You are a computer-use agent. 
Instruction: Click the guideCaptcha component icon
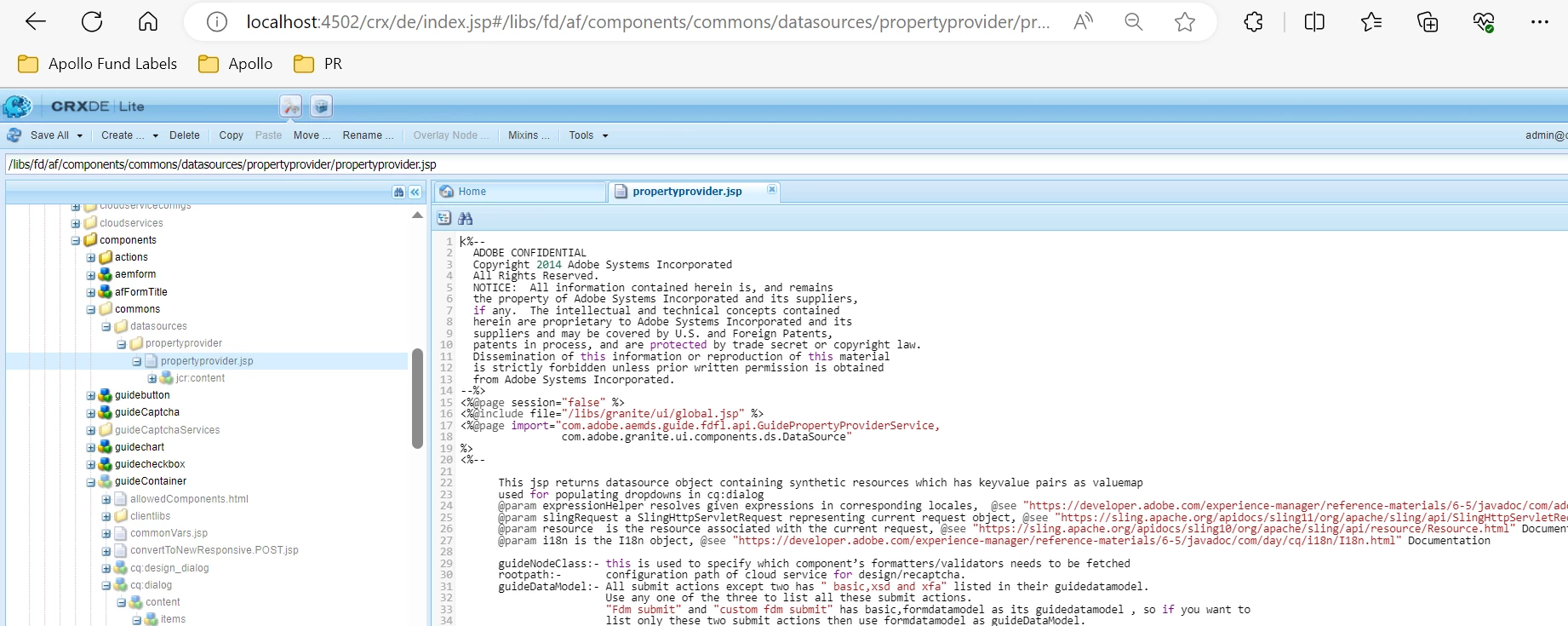pos(106,412)
